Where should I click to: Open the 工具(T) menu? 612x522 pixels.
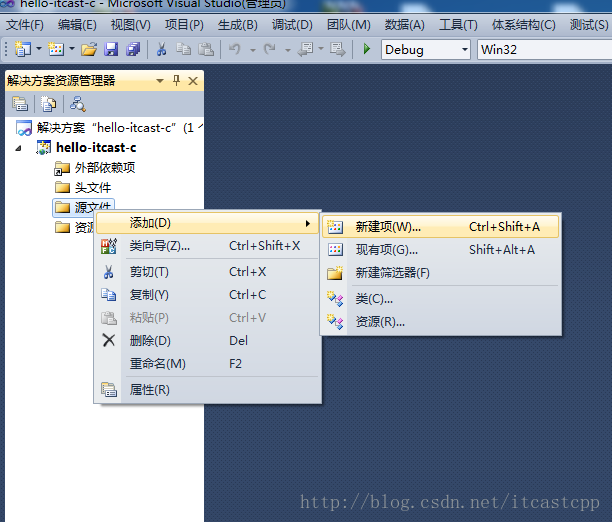(458, 25)
